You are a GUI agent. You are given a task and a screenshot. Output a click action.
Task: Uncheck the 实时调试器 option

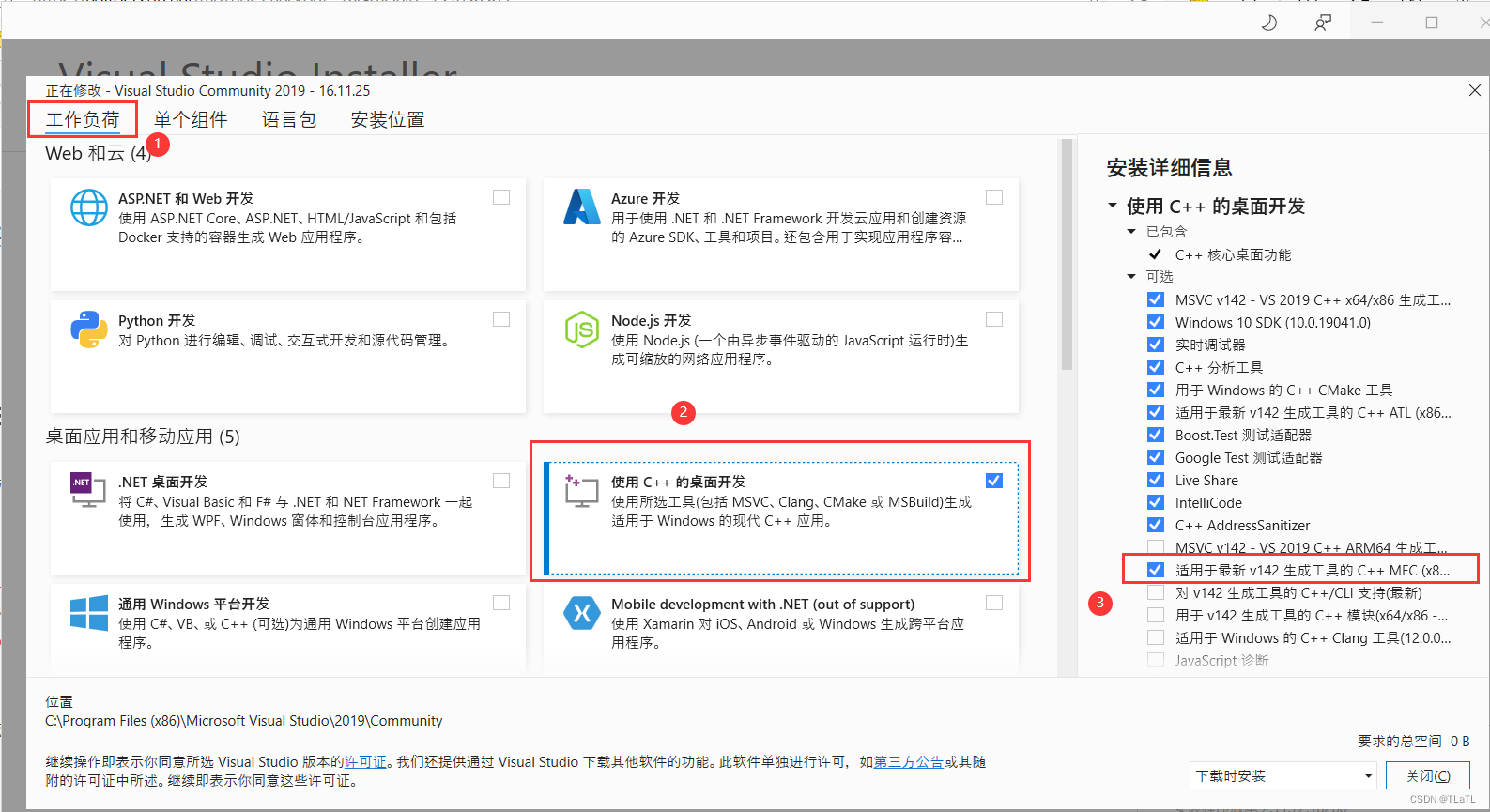click(x=1156, y=345)
